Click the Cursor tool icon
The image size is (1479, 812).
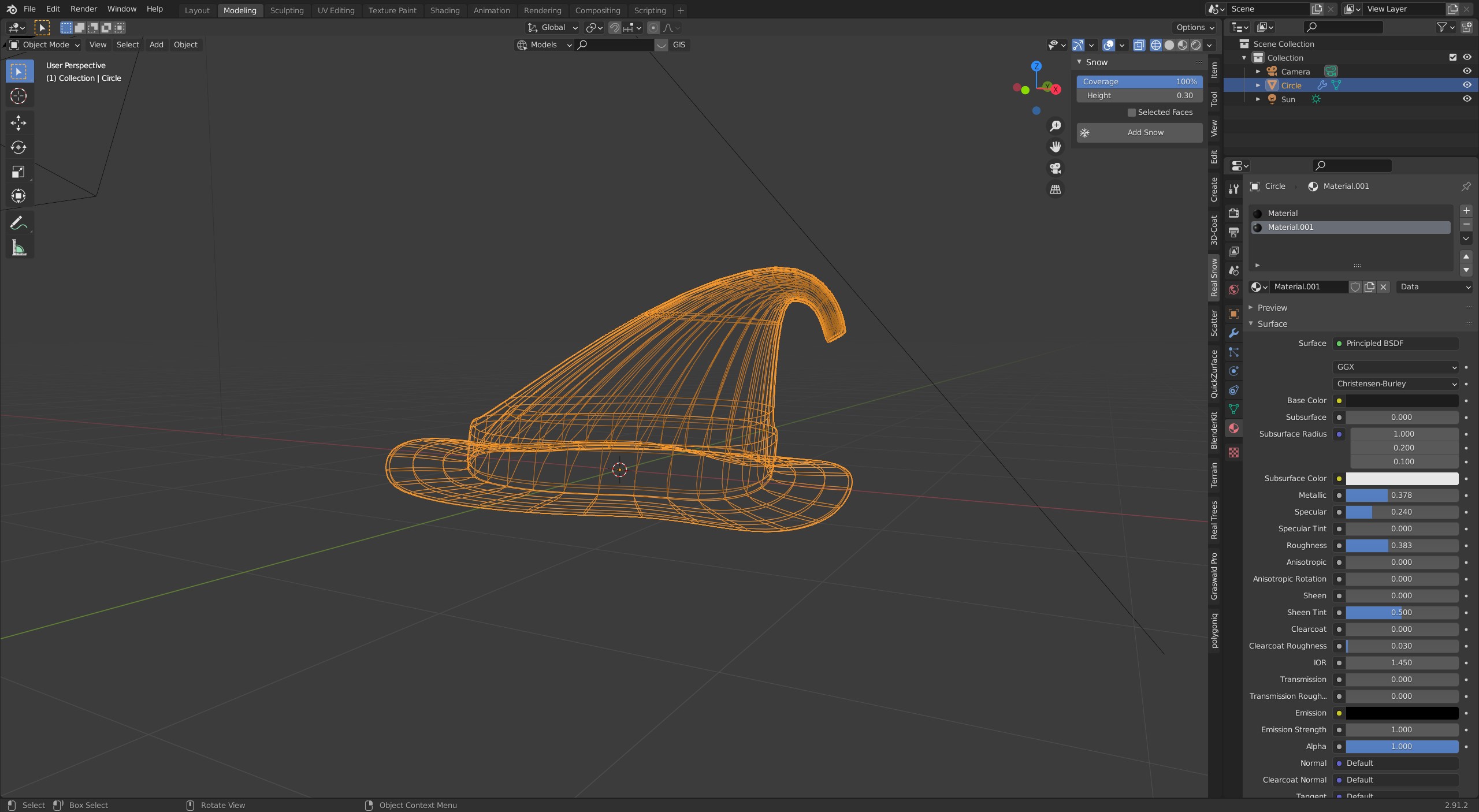[x=18, y=96]
